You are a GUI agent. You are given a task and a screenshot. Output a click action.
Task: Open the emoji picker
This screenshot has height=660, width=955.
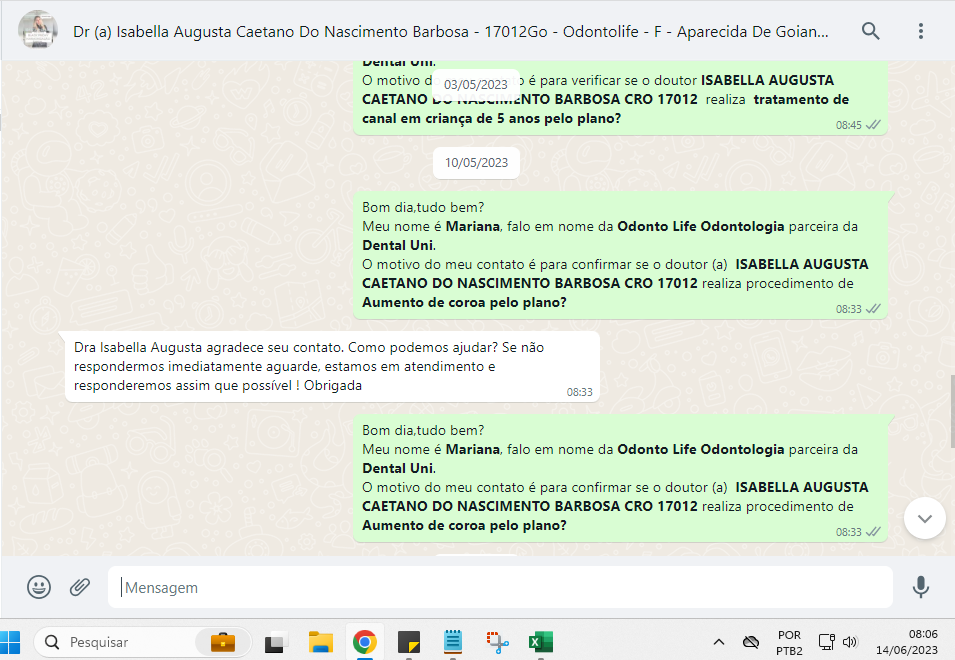coord(39,587)
